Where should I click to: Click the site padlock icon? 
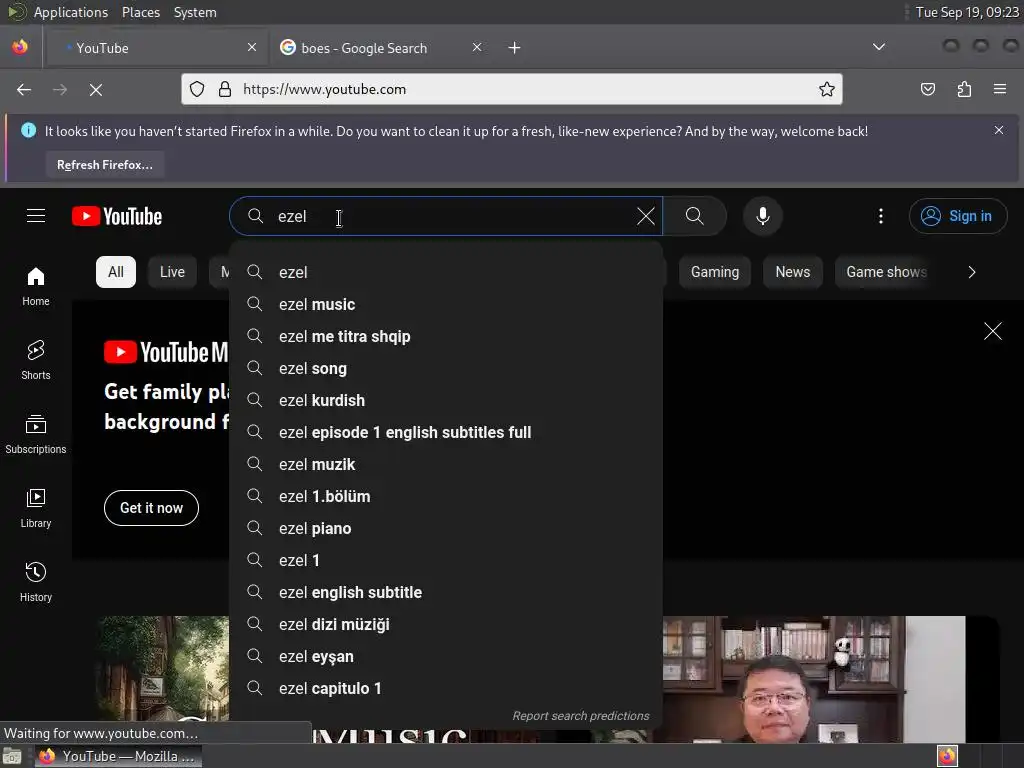[225, 89]
